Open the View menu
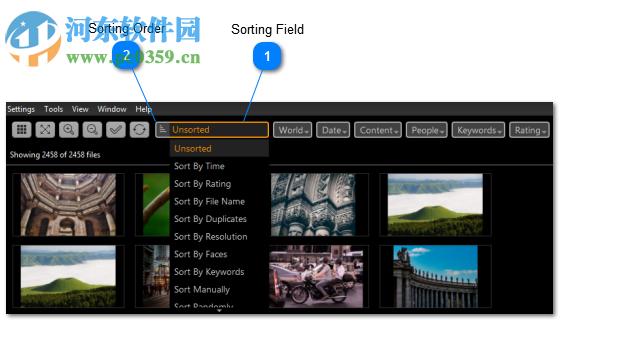The width and height of the screenshot is (631, 361). point(80,109)
